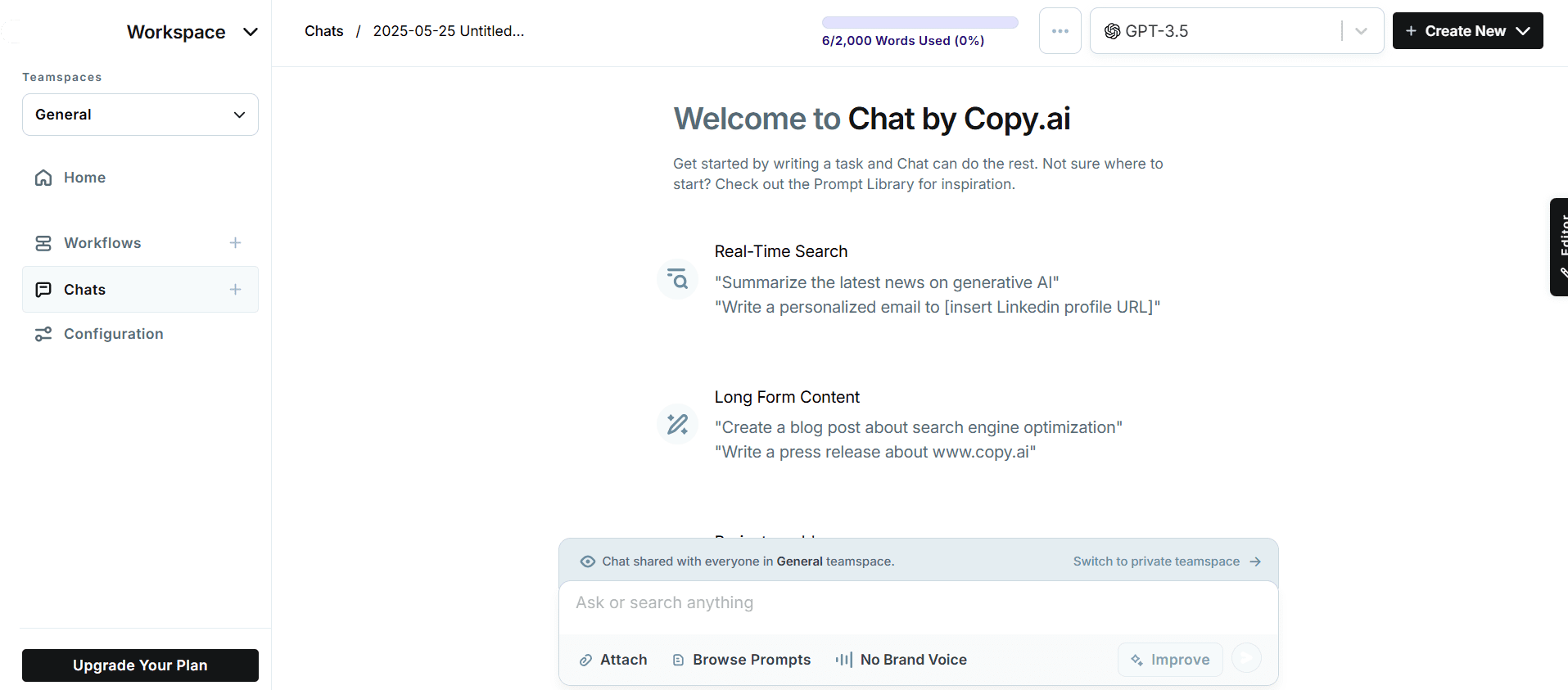Open the Editor tab on the right edge
This screenshot has height=690, width=1568.
pyautogui.click(x=1561, y=247)
